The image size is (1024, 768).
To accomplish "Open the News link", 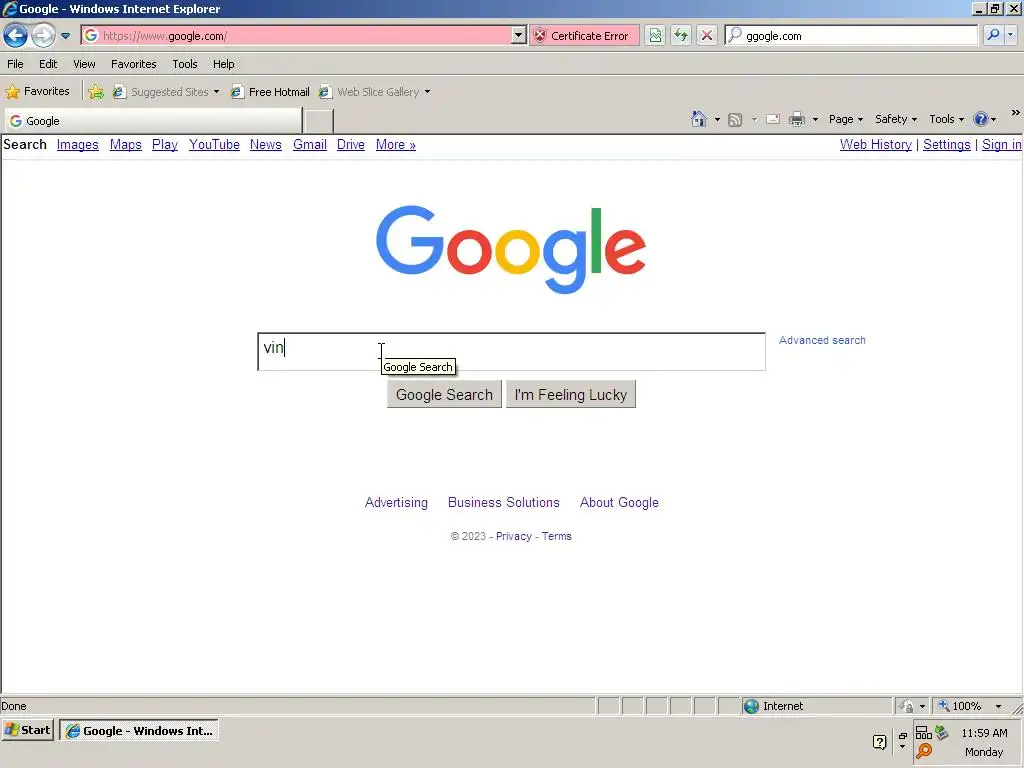I will [266, 144].
